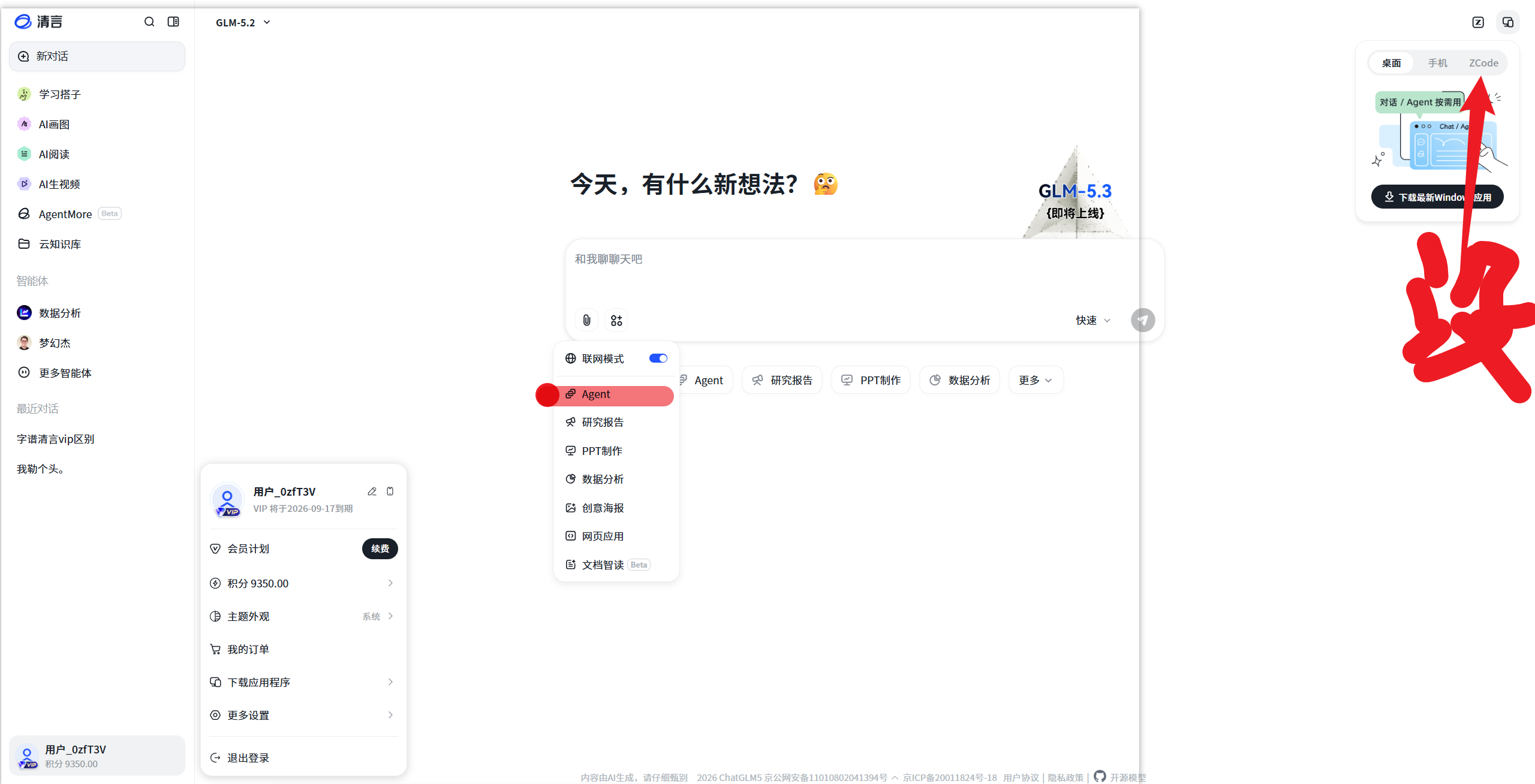Select 文档智读 Beta in the popup menu
This screenshot has height=784, width=1535.
pos(616,565)
